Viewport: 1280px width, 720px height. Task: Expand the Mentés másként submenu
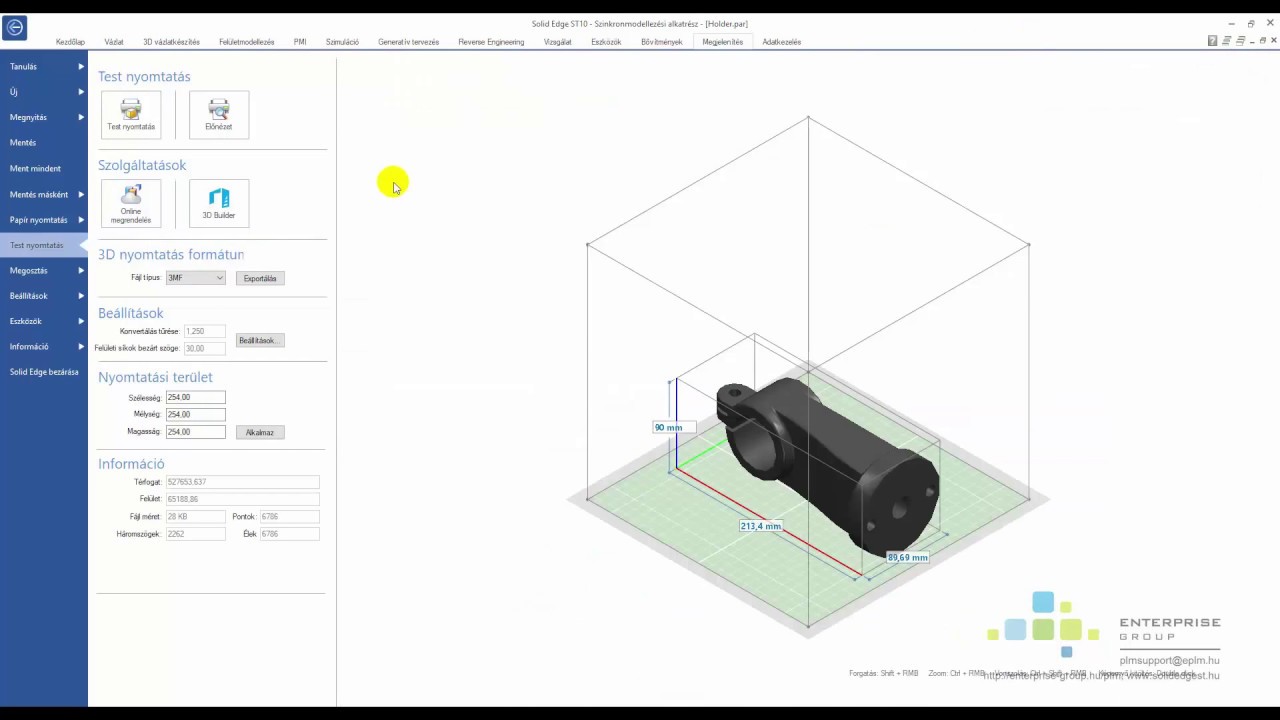click(x=81, y=194)
